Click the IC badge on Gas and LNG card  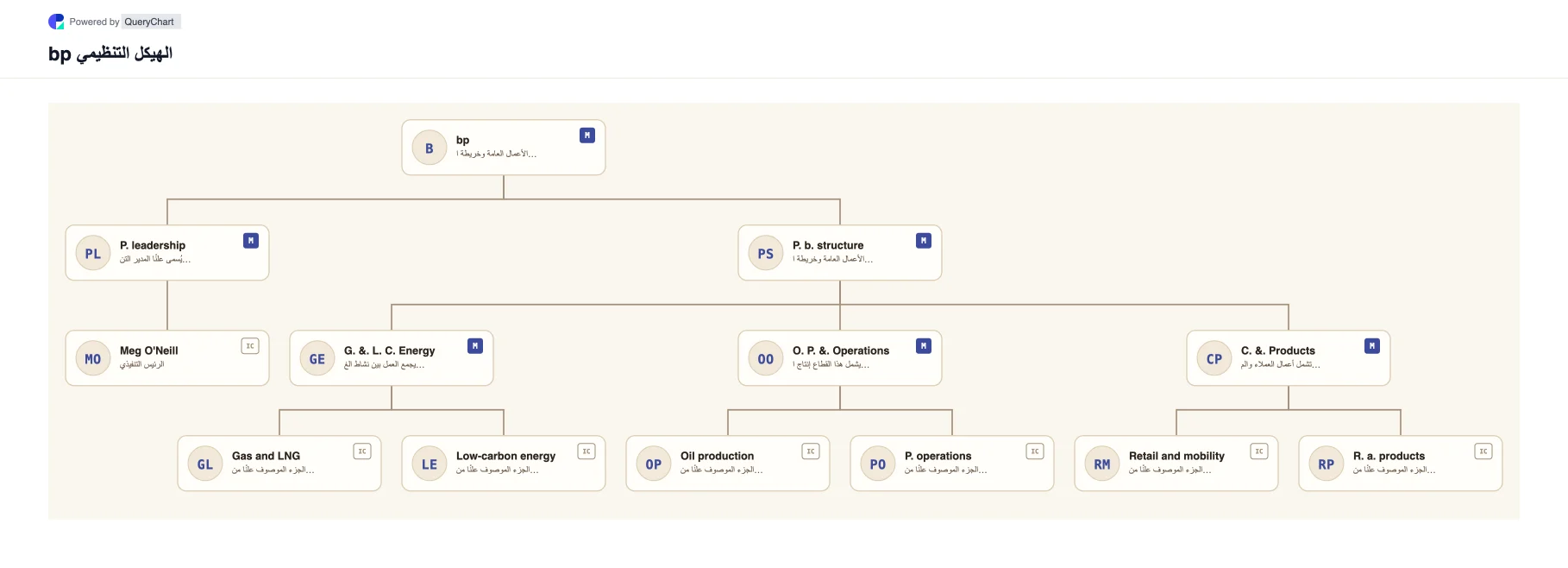point(362,451)
